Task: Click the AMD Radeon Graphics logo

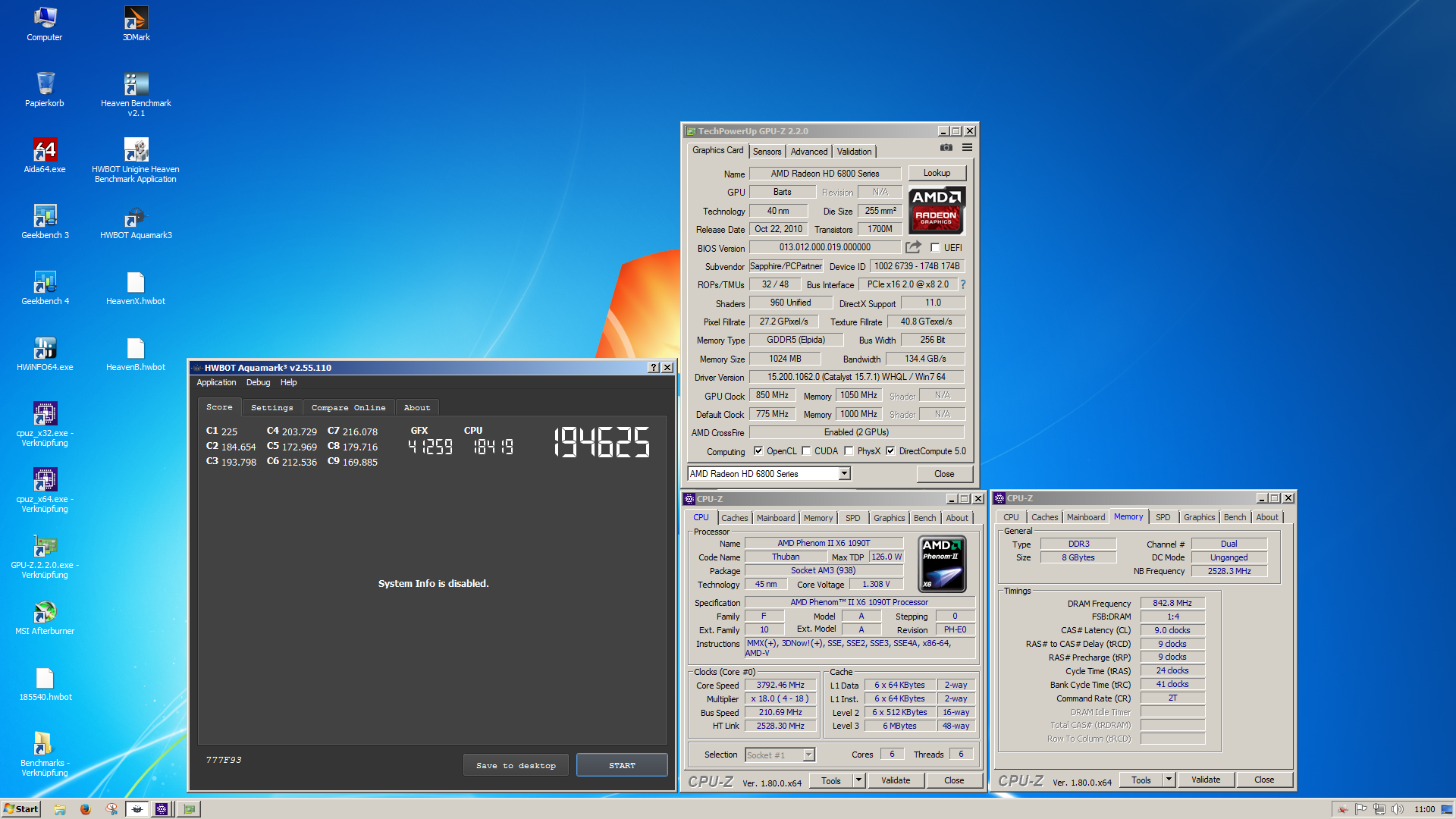Action: tap(937, 210)
